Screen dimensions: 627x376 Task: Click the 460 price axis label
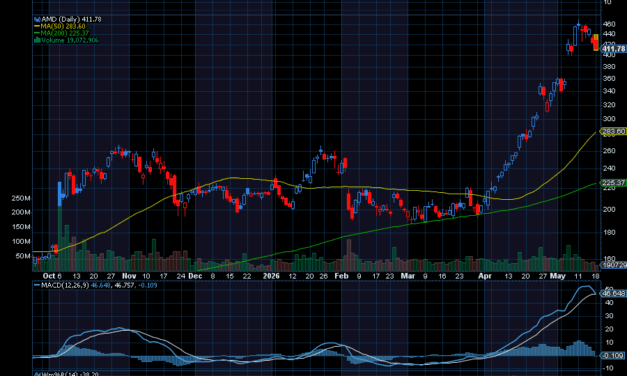[x=609, y=24]
